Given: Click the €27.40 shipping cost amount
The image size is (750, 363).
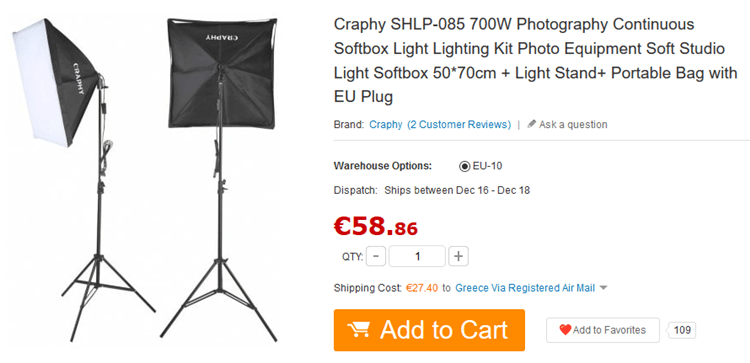Looking at the screenshot, I should pyautogui.click(x=422, y=288).
